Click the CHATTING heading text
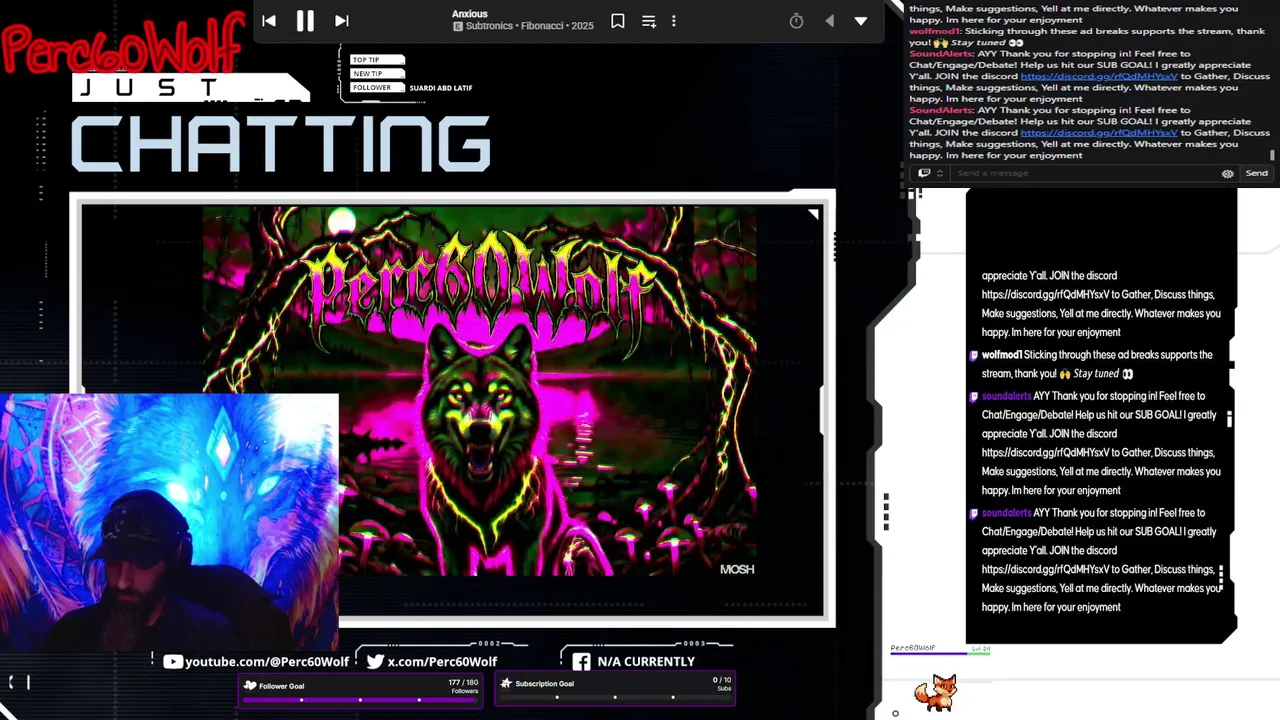The height and width of the screenshot is (720, 1280). pos(281,144)
